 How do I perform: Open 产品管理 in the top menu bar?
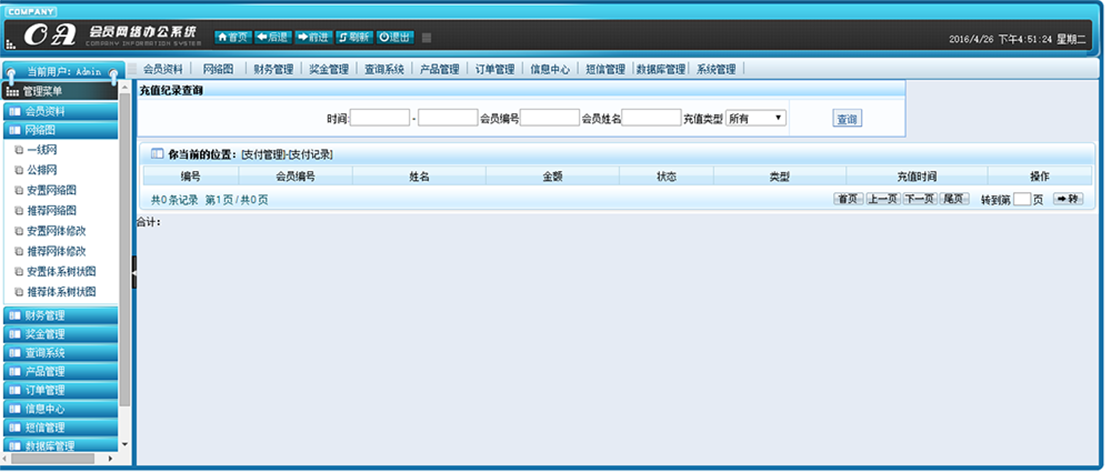pos(439,69)
